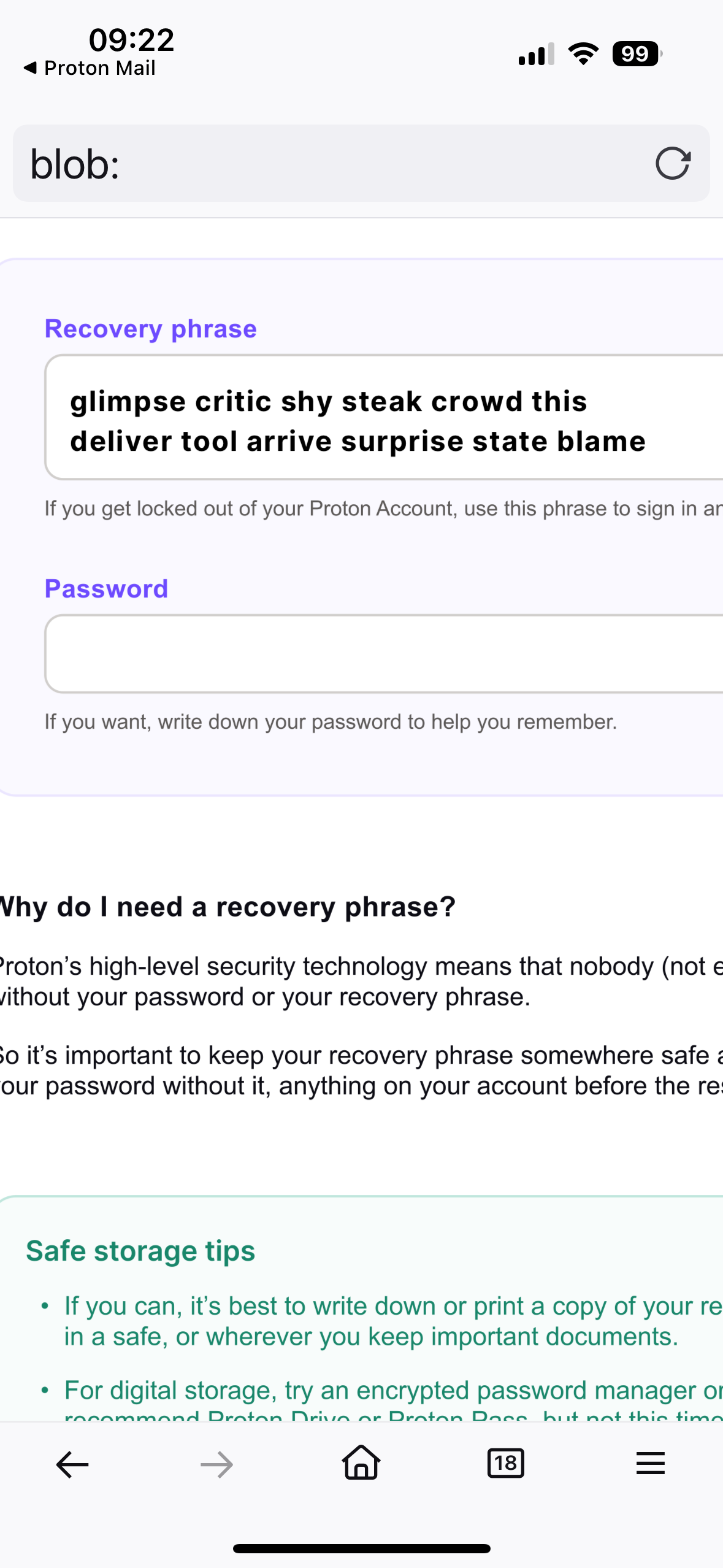723x1568 pixels.
Task: Open the browser hamburger menu
Action: (650, 1464)
